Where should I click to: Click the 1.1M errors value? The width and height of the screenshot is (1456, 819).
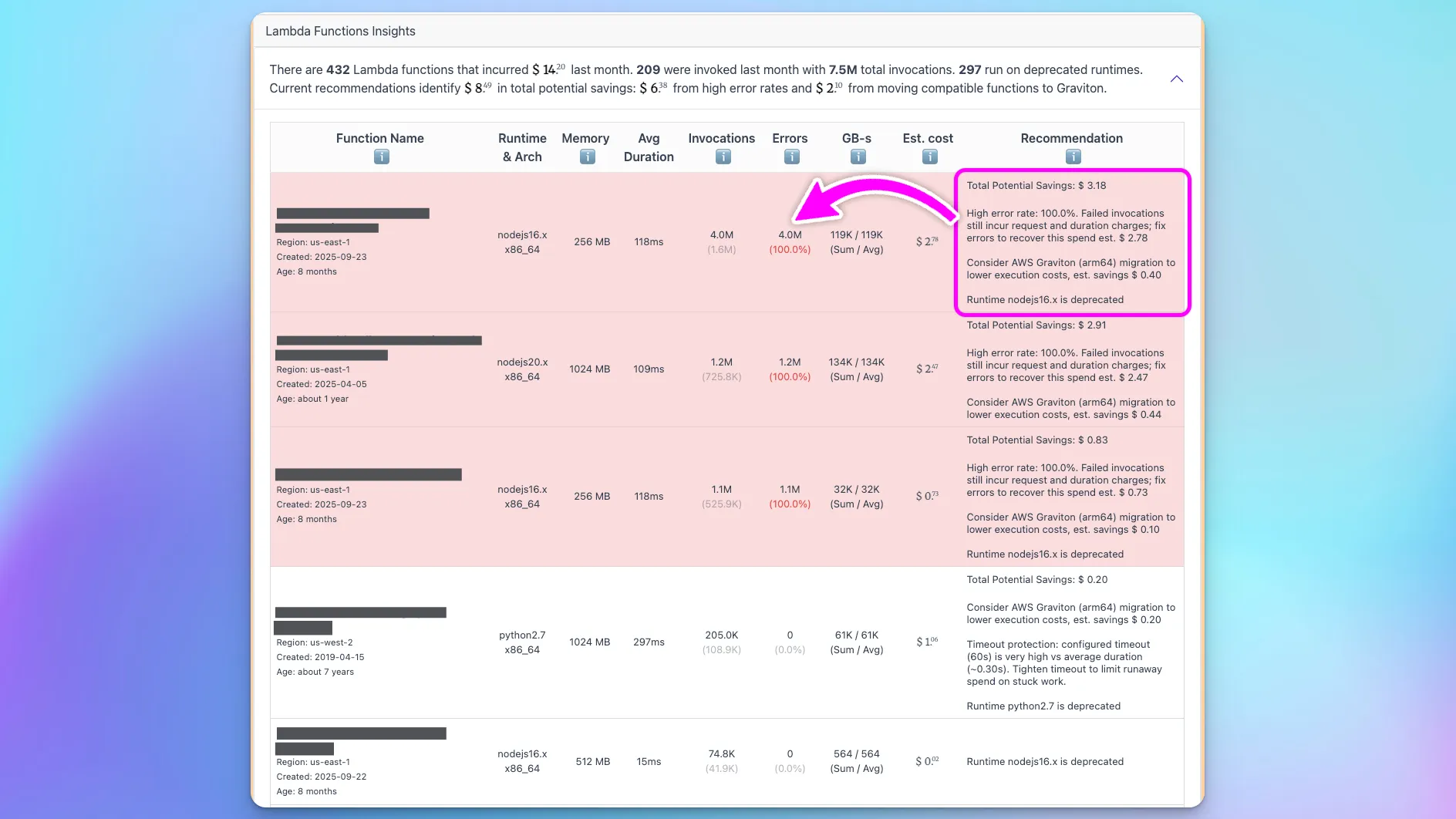pyautogui.click(x=790, y=489)
